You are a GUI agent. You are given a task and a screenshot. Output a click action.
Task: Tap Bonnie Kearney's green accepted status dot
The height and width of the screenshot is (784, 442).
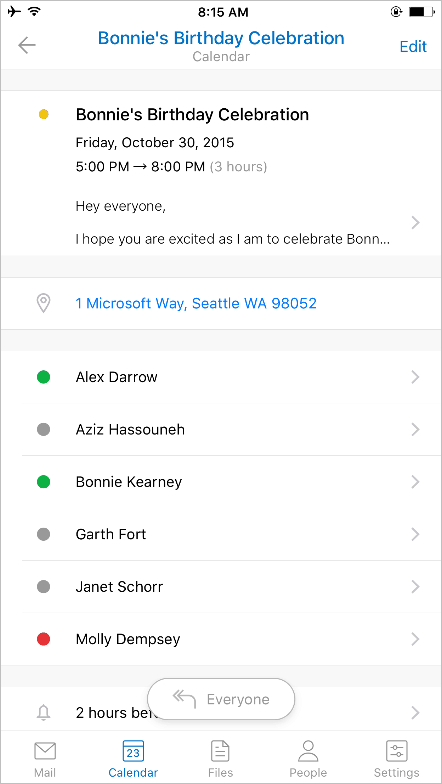click(44, 482)
